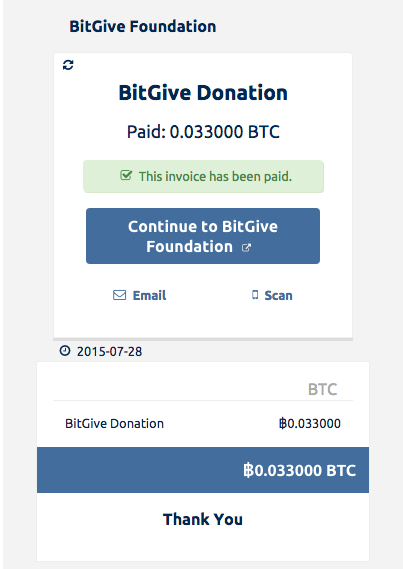Click the 'This invoice has been paid' banner
Screen dimensions: 403x569
click(x=203, y=176)
